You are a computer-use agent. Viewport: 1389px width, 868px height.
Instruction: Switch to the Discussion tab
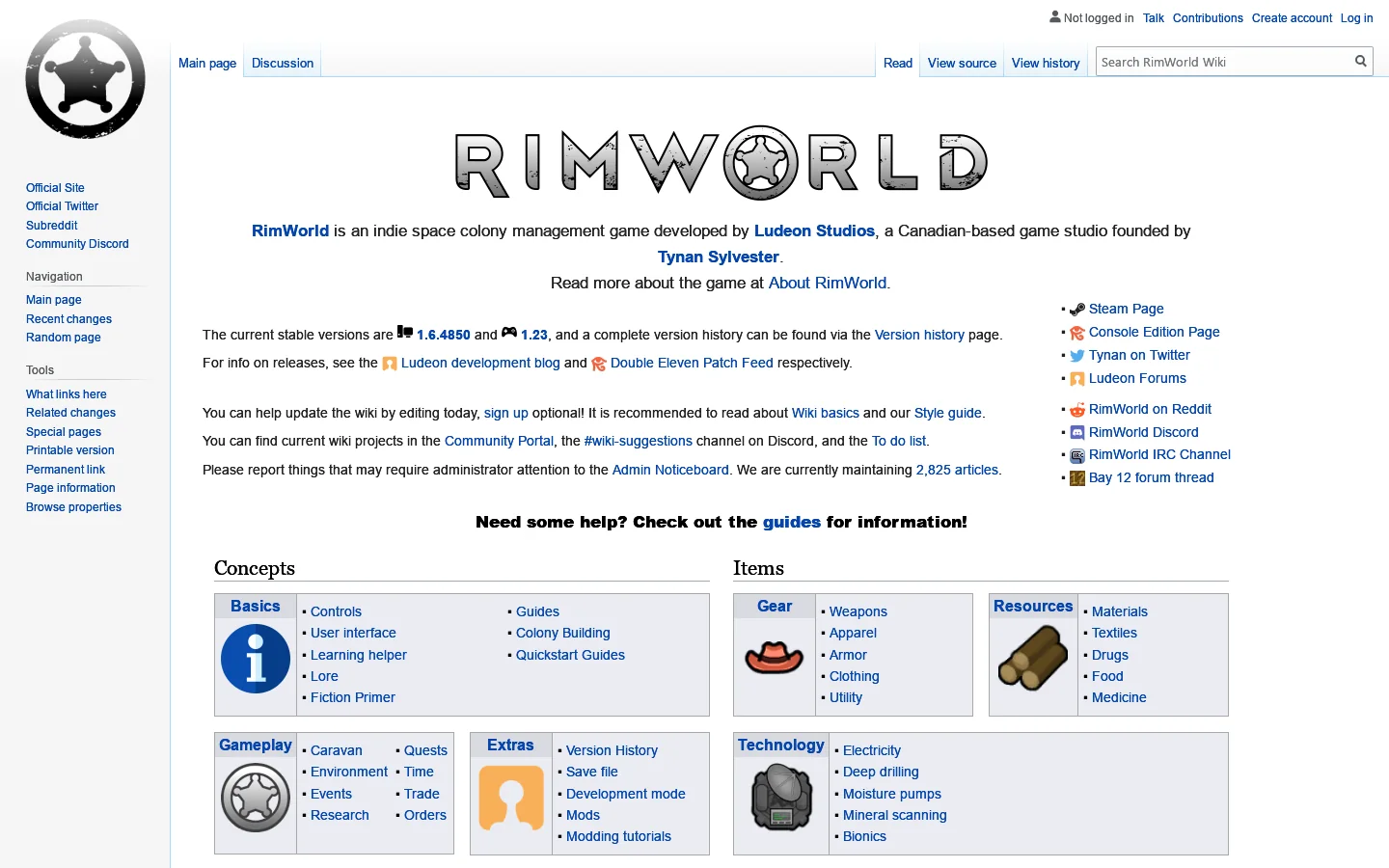pos(283,63)
